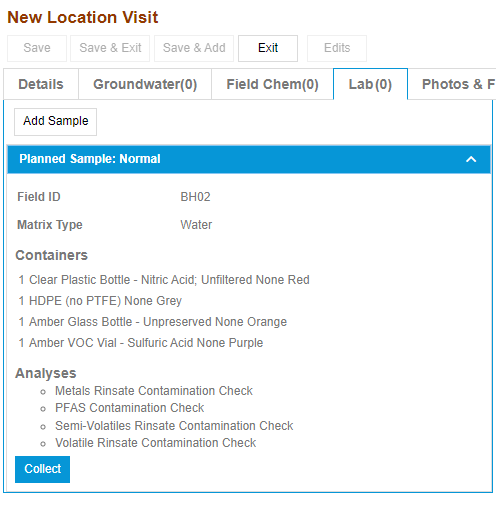Image resolution: width=496 pixels, height=513 pixels.
Task: Select the Field Chem(0) tab
Action: pos(272,84)
